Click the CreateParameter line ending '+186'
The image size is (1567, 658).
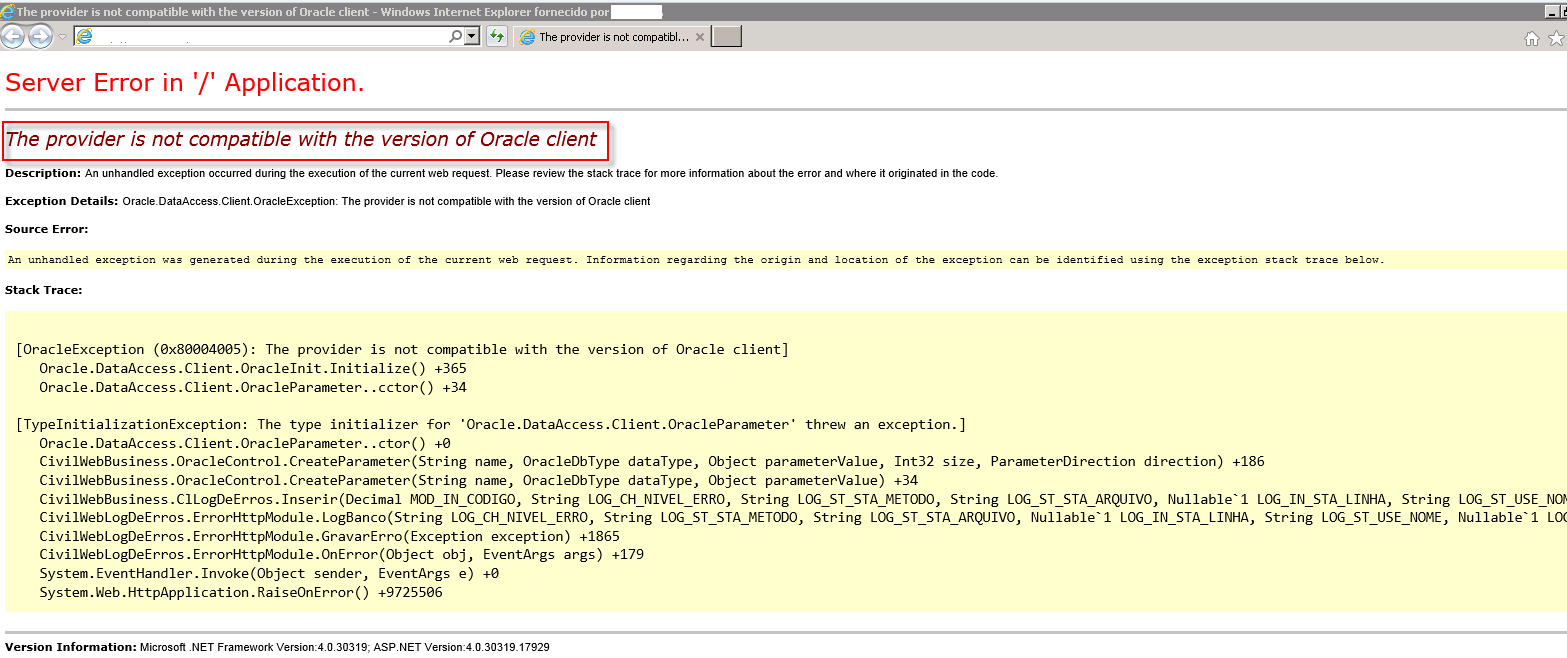tap(652, 461)
